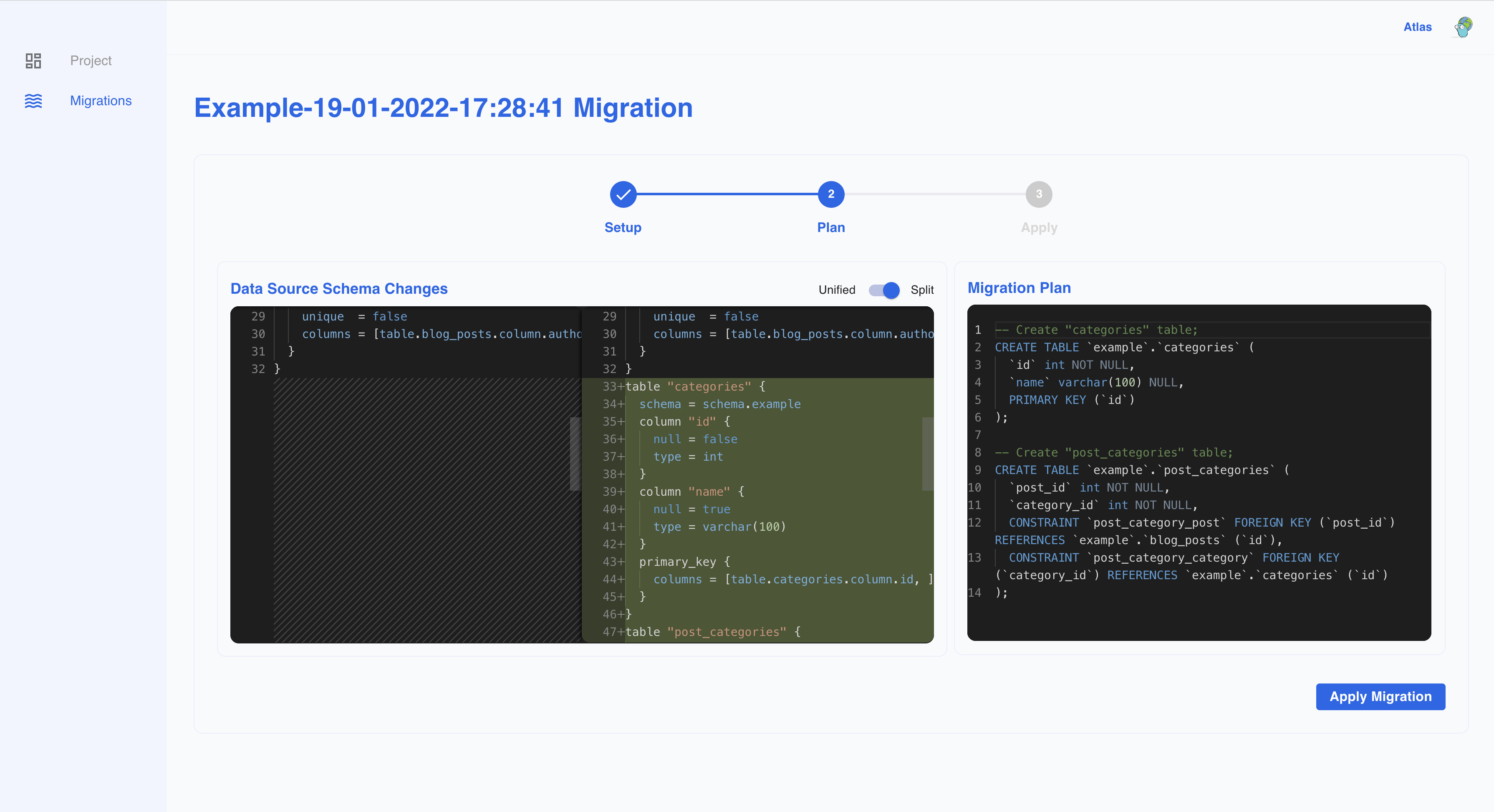Click the Plan step label
Screen dimensions: 1494x812
click(x=830, y=227)
